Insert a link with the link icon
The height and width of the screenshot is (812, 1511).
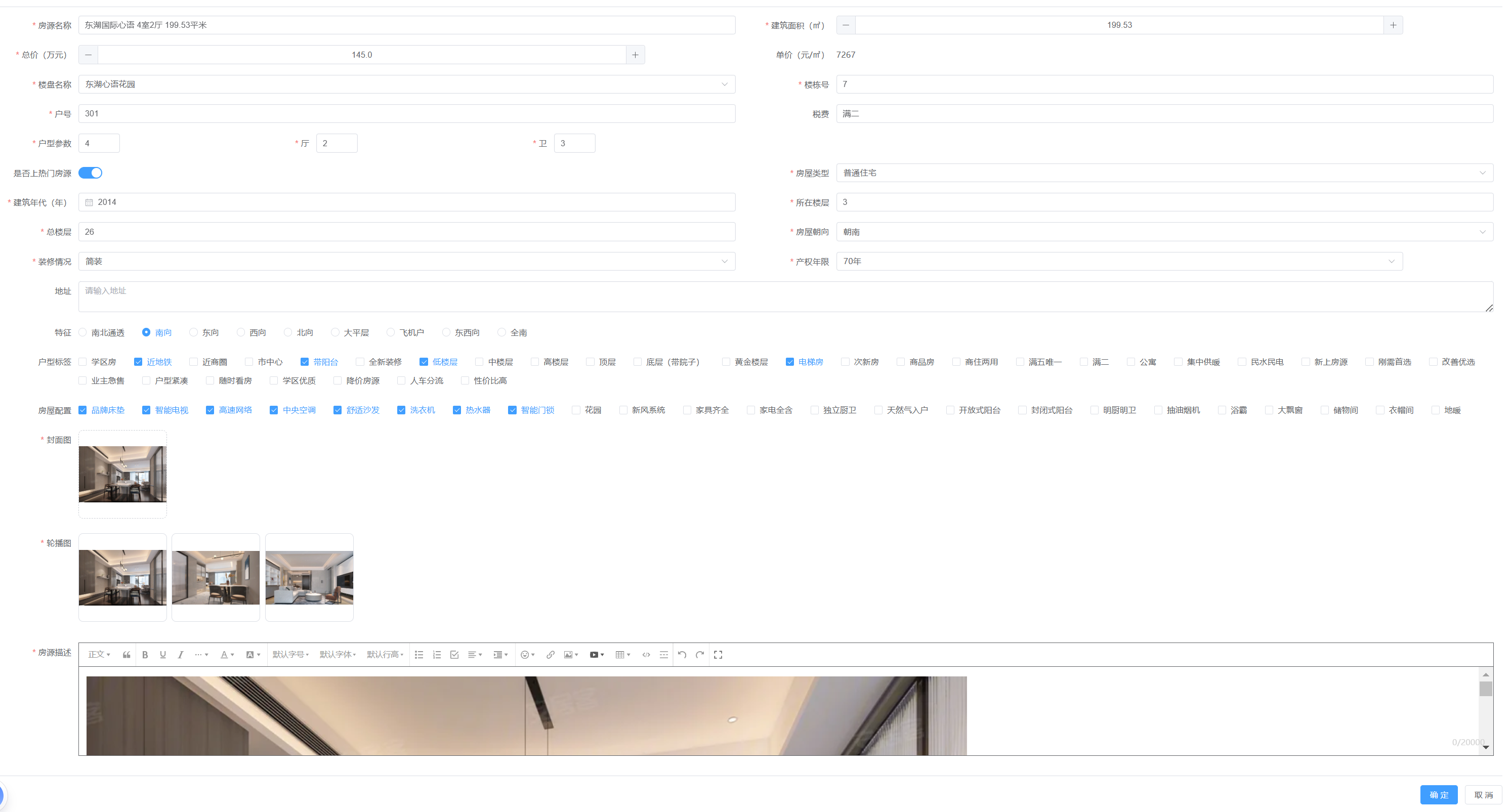(550, 655)
